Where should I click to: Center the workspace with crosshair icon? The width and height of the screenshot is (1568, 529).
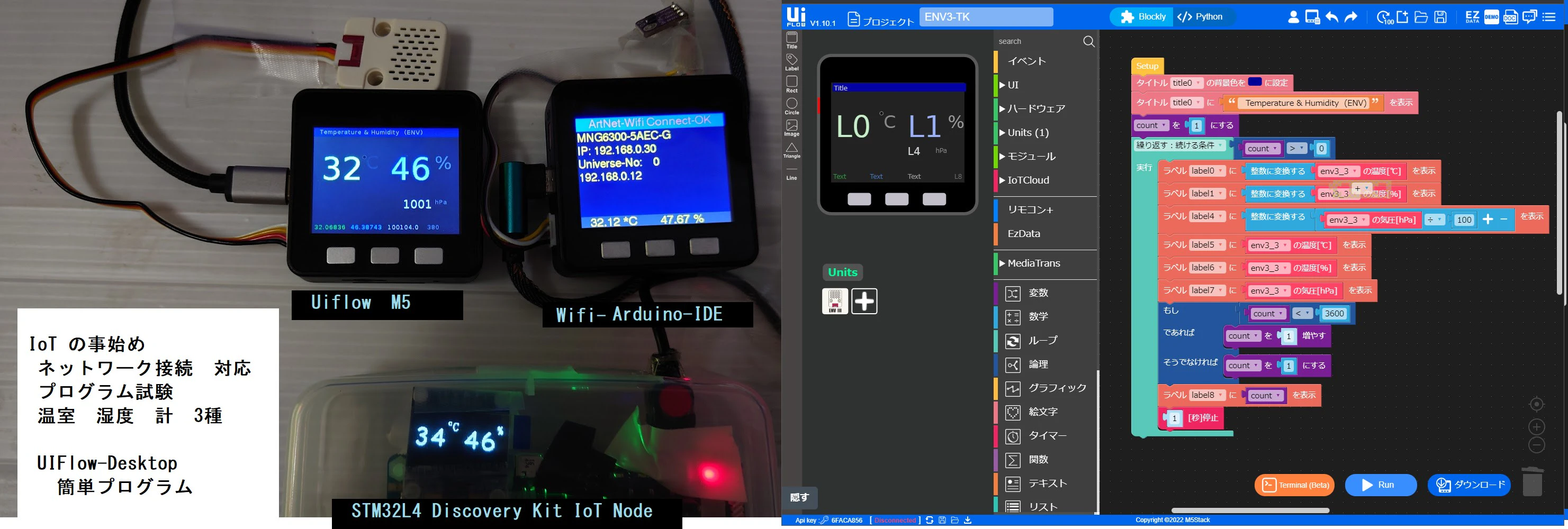click(x=1536, y=404)
